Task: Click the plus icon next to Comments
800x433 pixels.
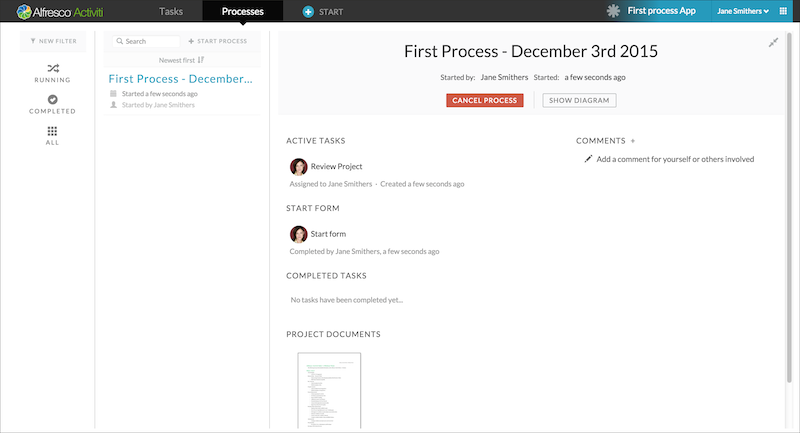Action: pos(633,141)
